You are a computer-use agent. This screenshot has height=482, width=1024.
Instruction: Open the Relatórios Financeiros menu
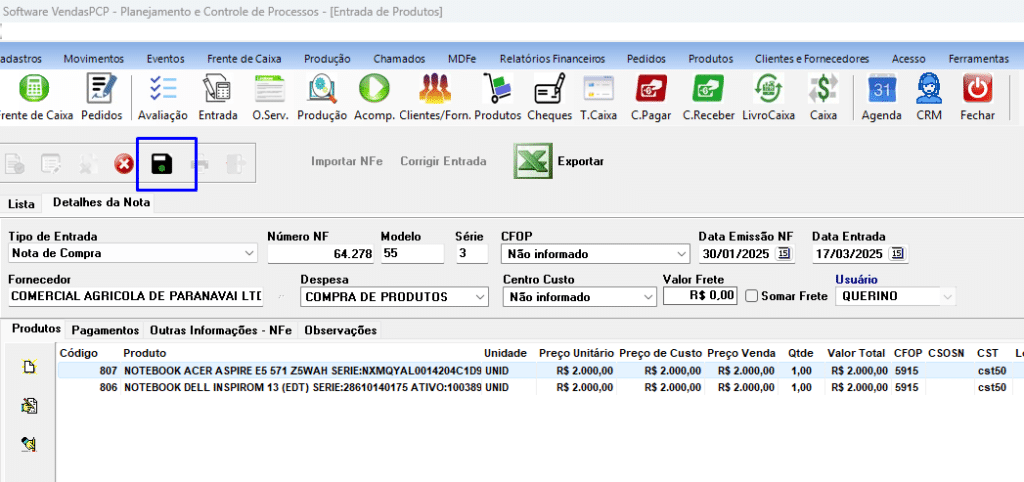click(x=552, y=58)
